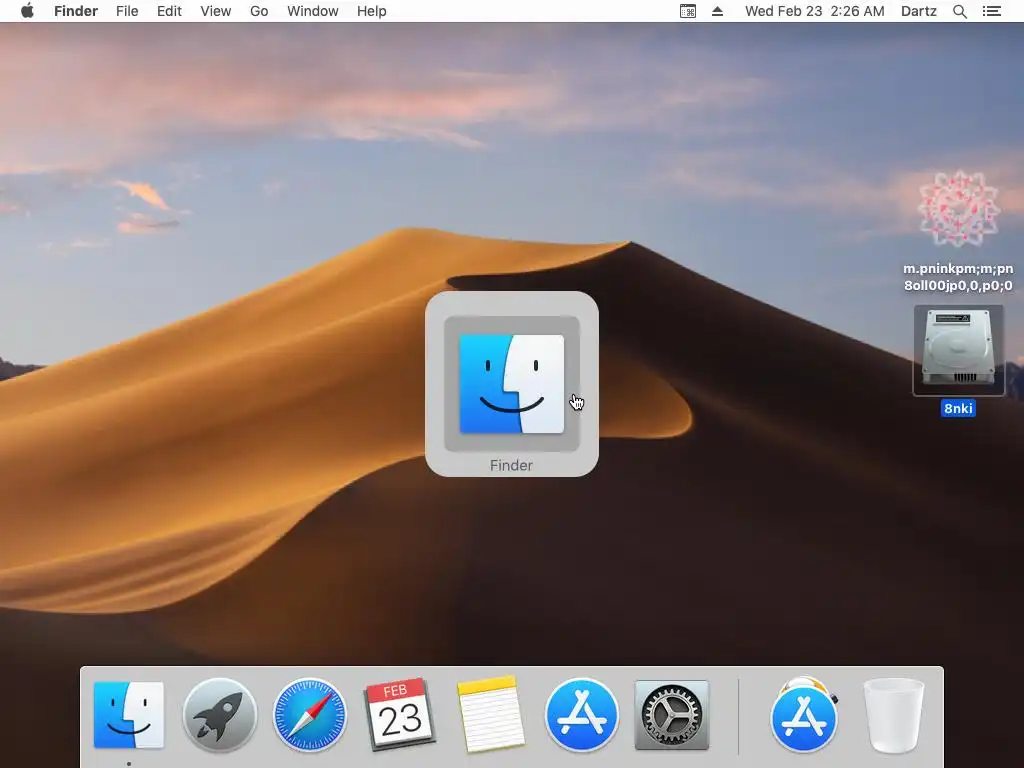Open the Go menu
Image resolution: width=1024 pixels, height=768 pixels.
point(259,11)
